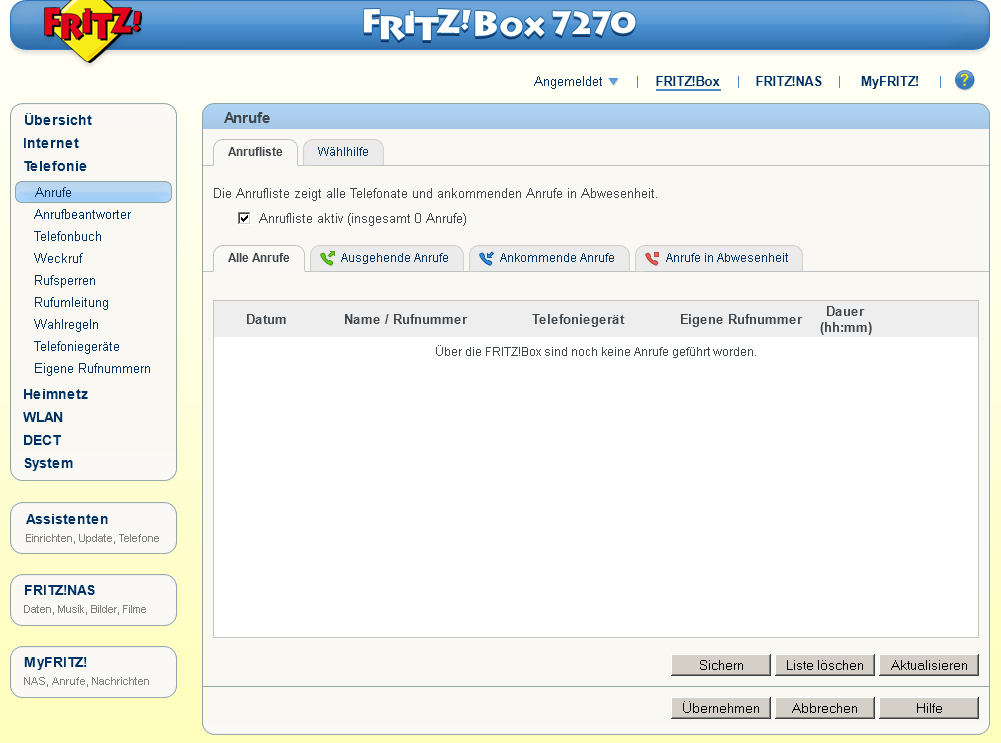This screenshot has width=1001, height=743.
Task: Go to the FRITZ!Box top link
Action: [688, 82]
